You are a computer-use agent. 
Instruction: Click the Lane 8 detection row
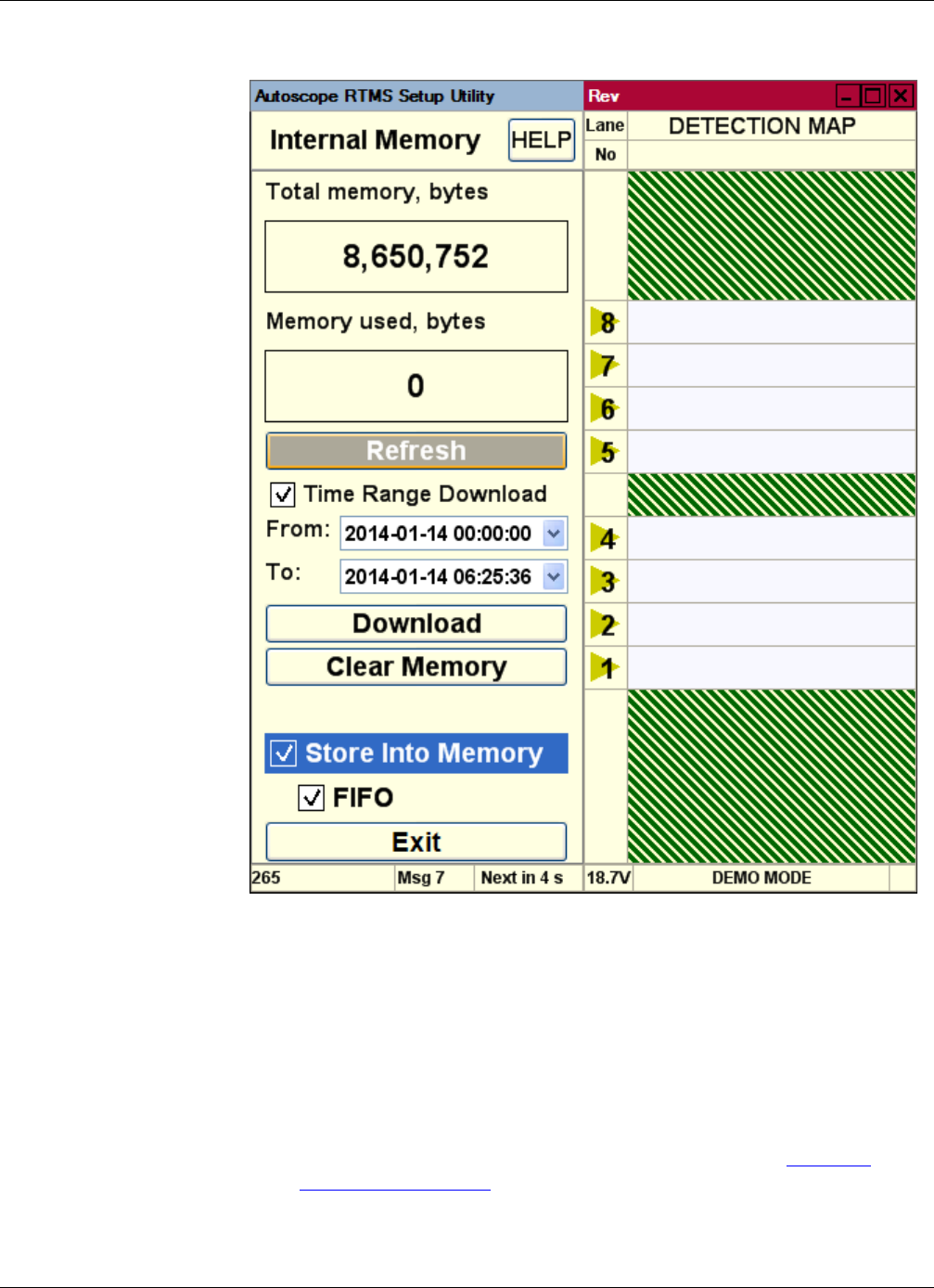(772, 323)
